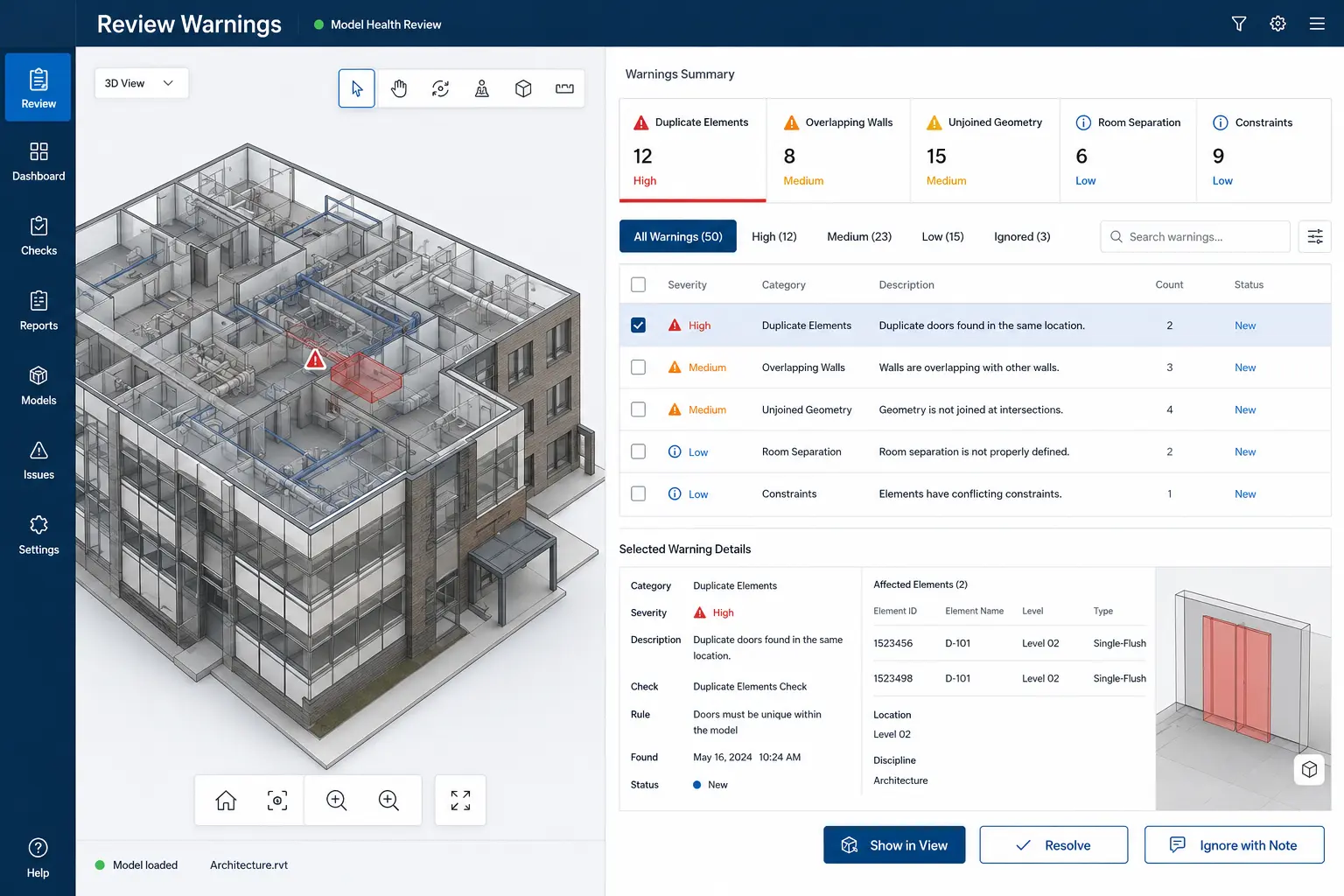The width and height of the screenshot is (1344, 896).
Task: Switch to Ignored (3) tab
Action: pos(1022,236)
